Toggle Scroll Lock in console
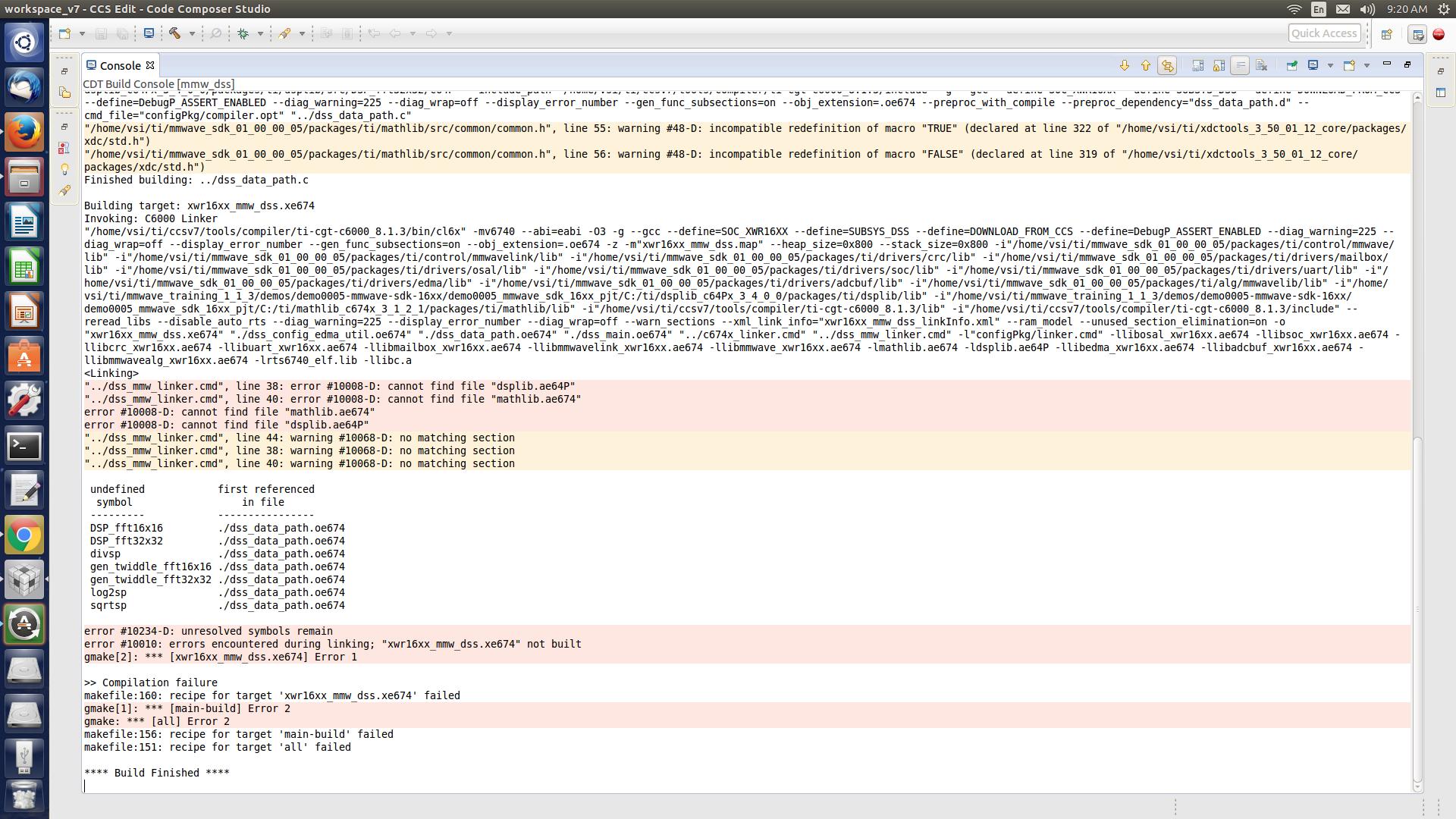The height and width of the screenshot is (819, 1456). pyautogui.click(x=1219, y=66)
